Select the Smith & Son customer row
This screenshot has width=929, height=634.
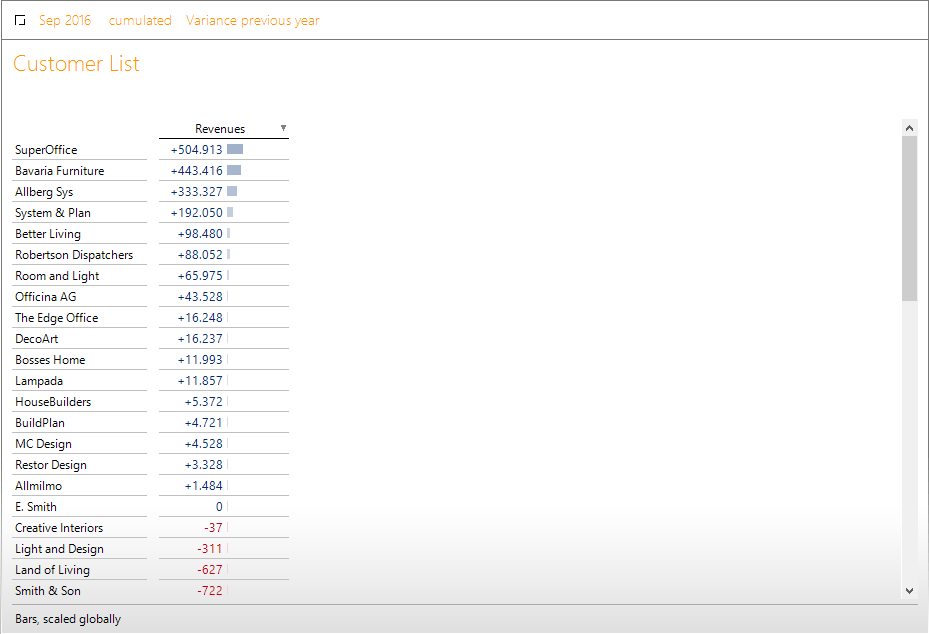point(48,591)
